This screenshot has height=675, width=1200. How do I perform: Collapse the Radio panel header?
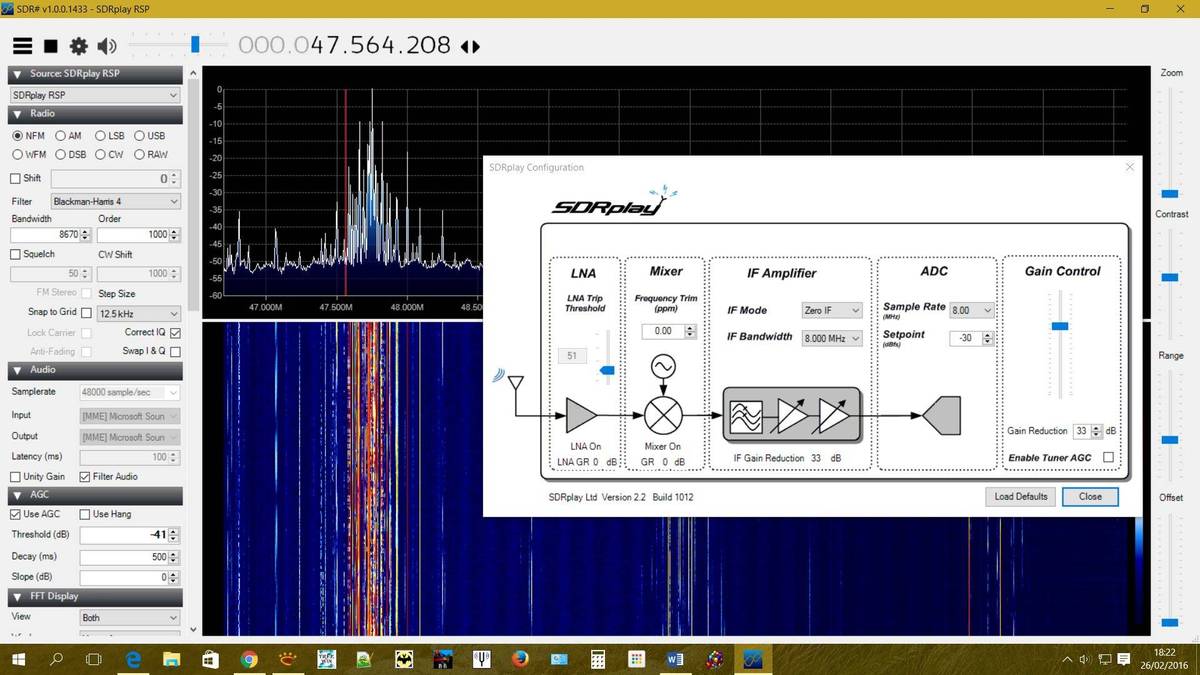tap(95, 114)
